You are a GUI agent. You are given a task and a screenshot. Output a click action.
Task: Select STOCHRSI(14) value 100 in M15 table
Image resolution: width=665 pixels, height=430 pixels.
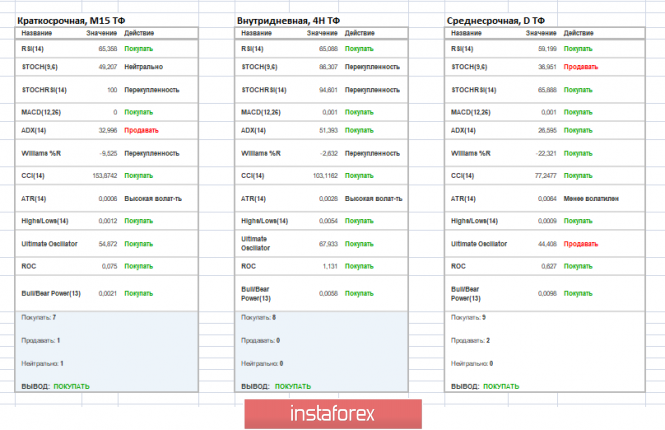click(x=112, y=90)
